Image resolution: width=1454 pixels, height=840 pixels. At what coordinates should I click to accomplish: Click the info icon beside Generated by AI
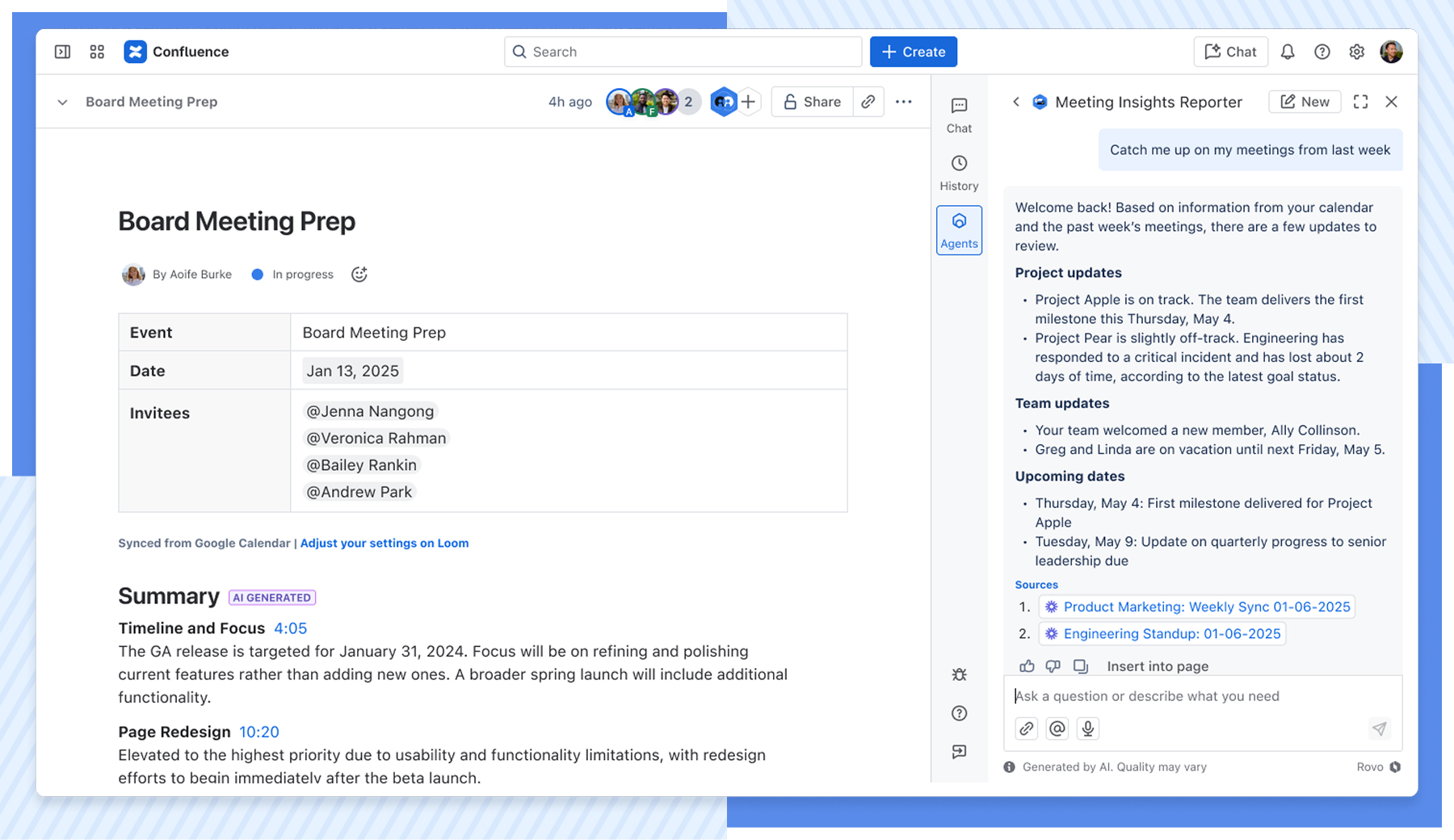tap(1009, 767)
